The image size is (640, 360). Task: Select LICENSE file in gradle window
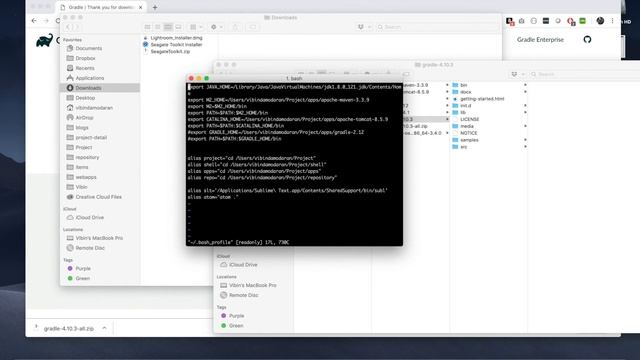click(x=466, y=119)
